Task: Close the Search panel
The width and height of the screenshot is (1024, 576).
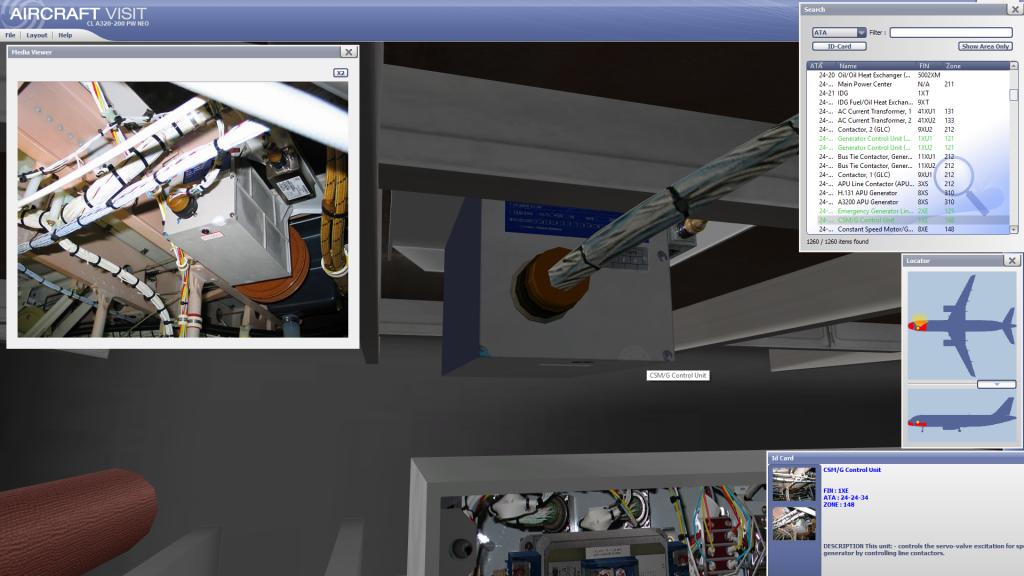Action: 1016,9
